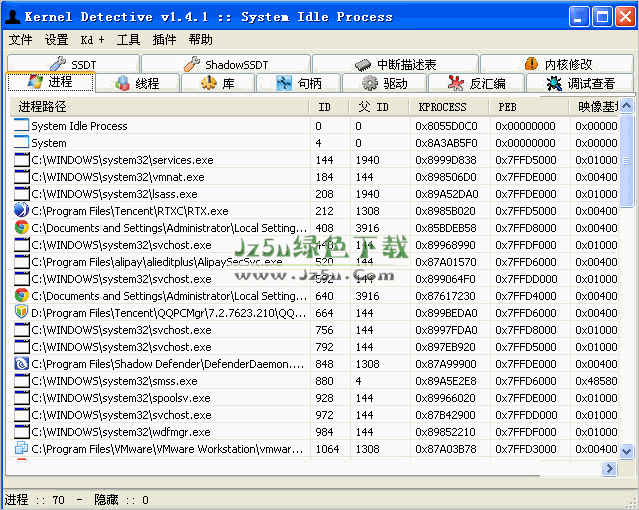Viewport: 639px width, 510px height.
Task: Open the 插件 menu
Action: pyautogui.click(x=164, y=40)
